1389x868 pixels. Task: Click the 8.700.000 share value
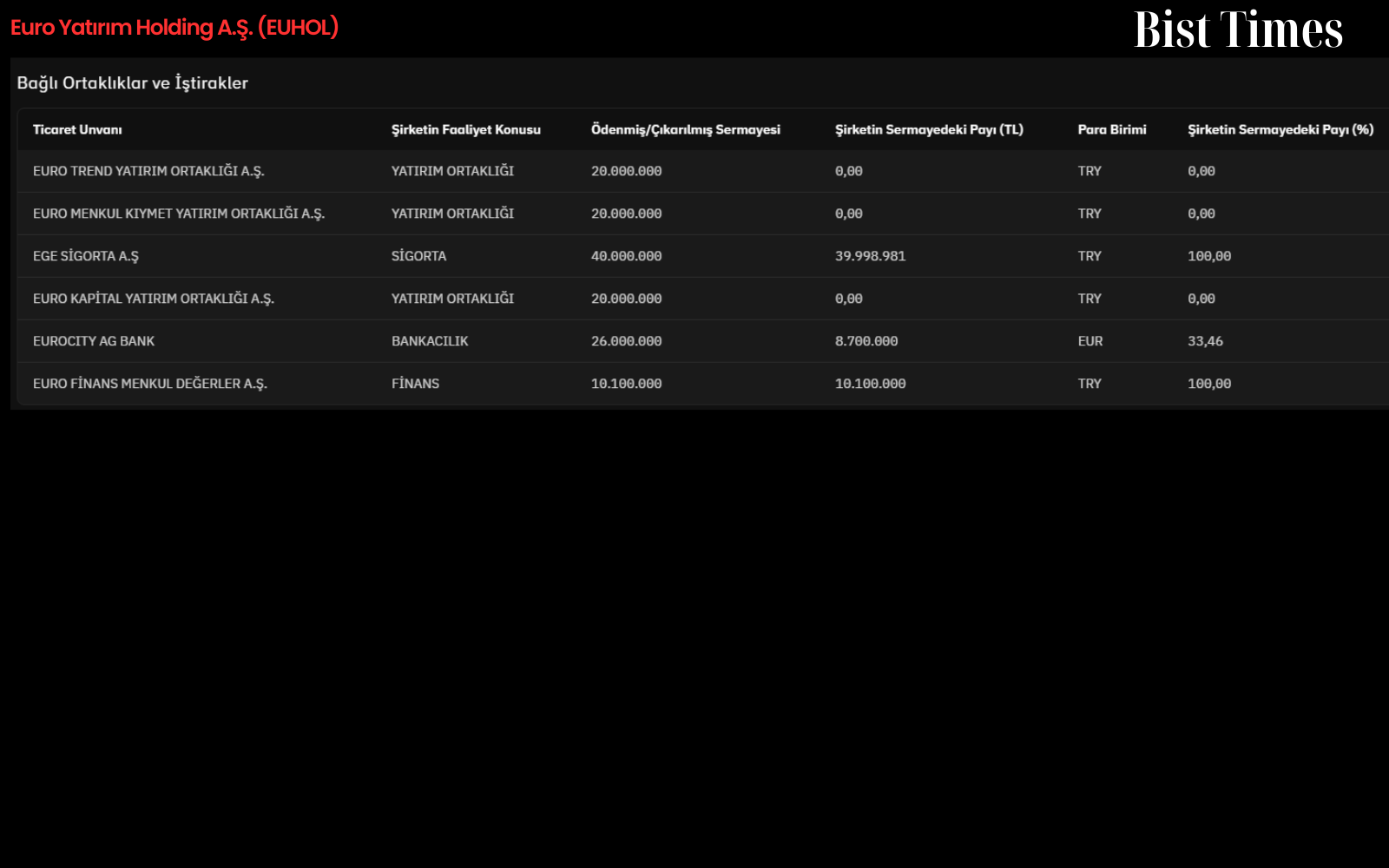[x=866, y=341]
